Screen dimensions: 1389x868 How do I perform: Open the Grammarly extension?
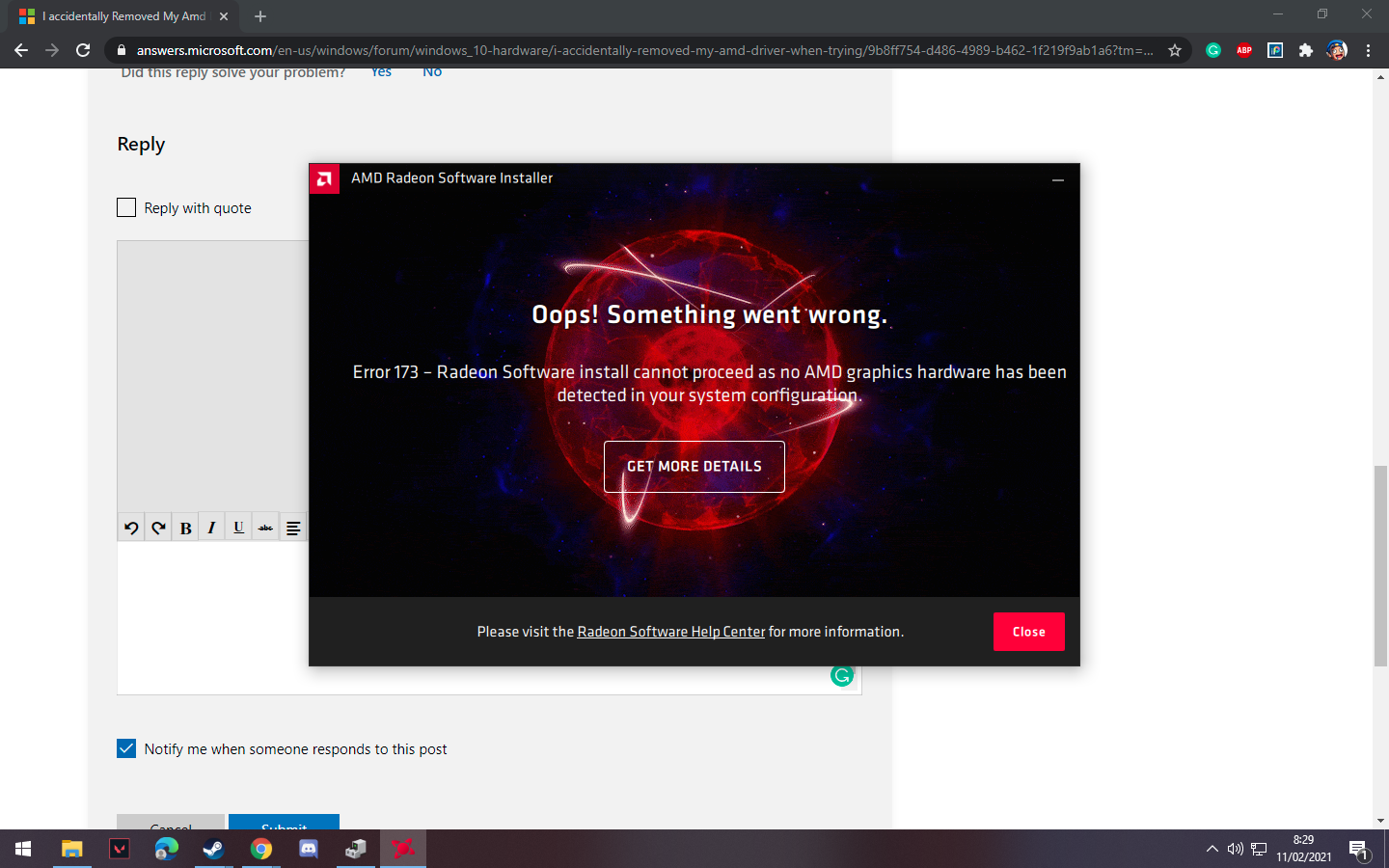[x=1213, y=50]
